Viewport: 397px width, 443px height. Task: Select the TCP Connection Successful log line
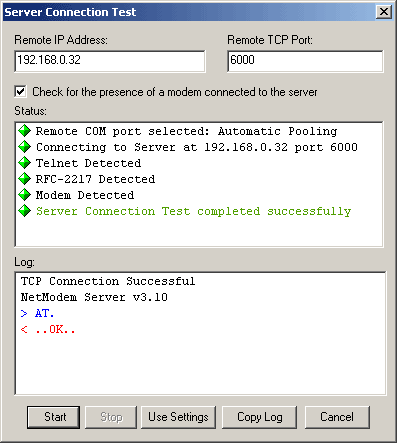click(x=108, y=281)
